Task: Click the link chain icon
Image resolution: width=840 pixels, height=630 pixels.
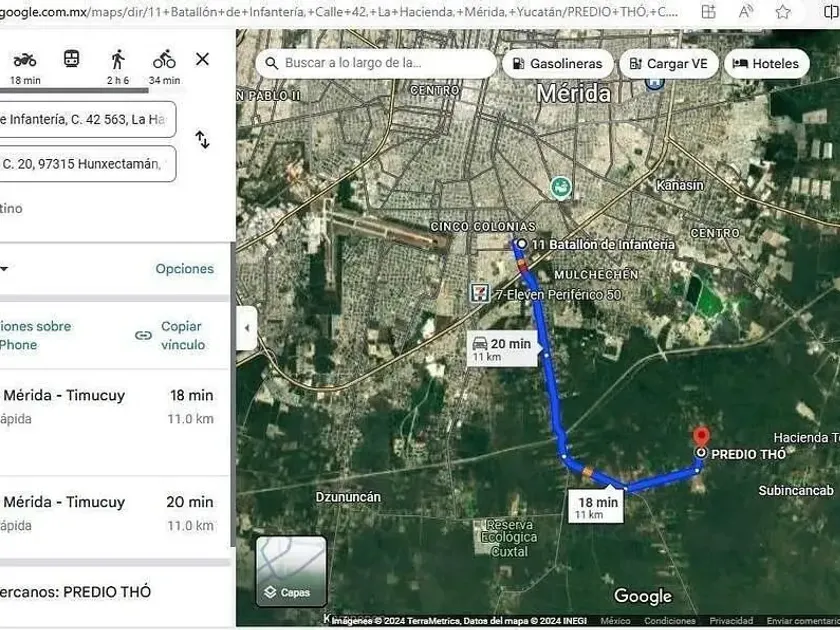Action: (x=143, y=335)
